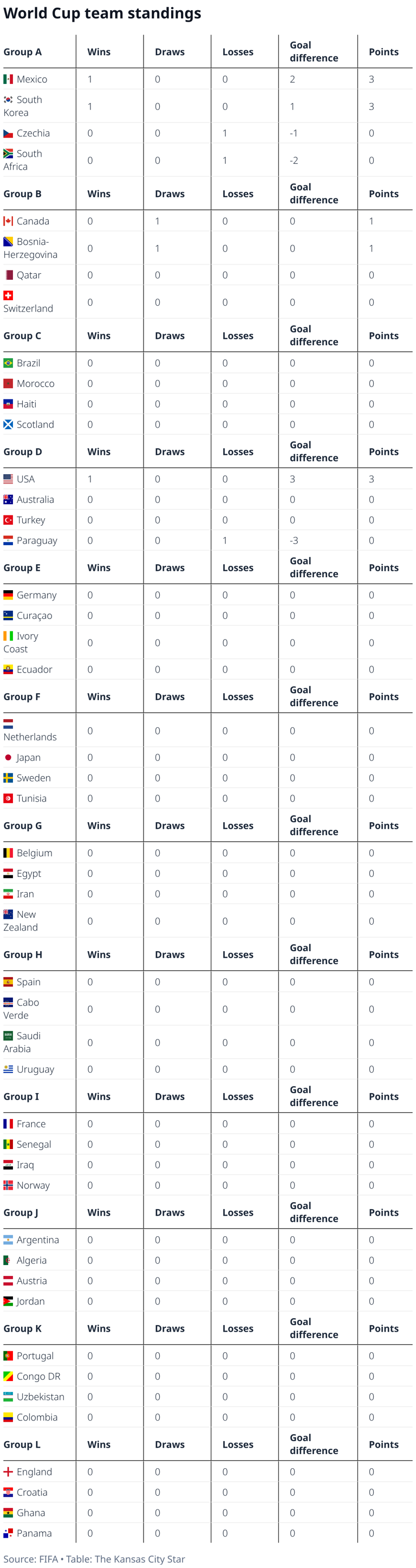The height and width of the screenshot is (1568, 416).
Task: Click the South Korea flag icon
Action: click(8, 100)
